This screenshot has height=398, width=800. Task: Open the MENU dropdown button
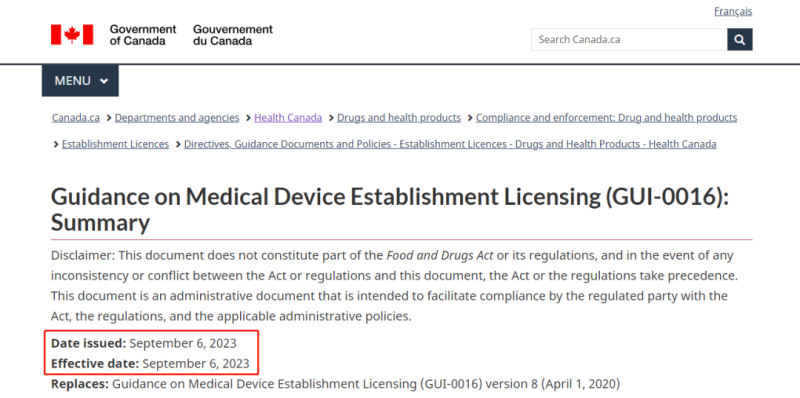coord(80,81)
